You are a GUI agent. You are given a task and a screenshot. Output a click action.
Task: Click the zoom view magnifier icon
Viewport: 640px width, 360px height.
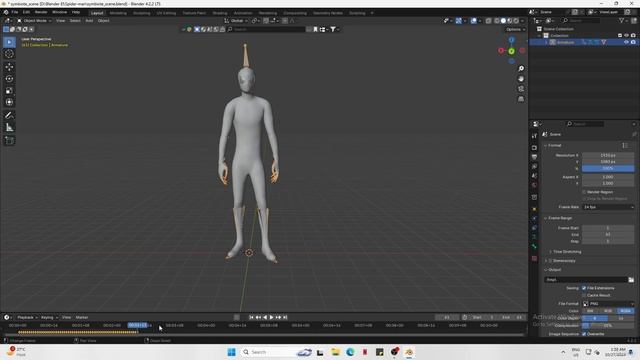(x=521, y=69)
